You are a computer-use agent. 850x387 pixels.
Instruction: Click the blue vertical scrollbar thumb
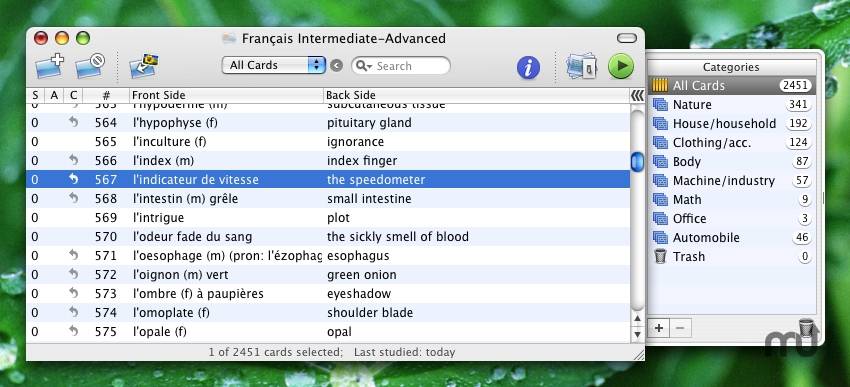[x=638, y=162]
